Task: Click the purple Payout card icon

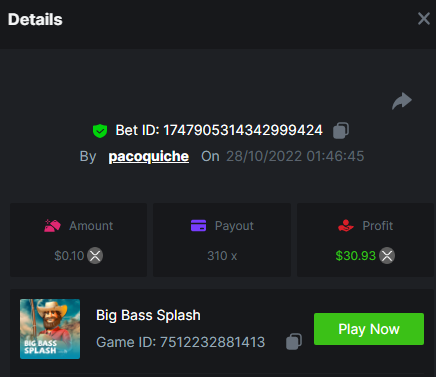Action: pyautogui.click(x=198, y=226)
